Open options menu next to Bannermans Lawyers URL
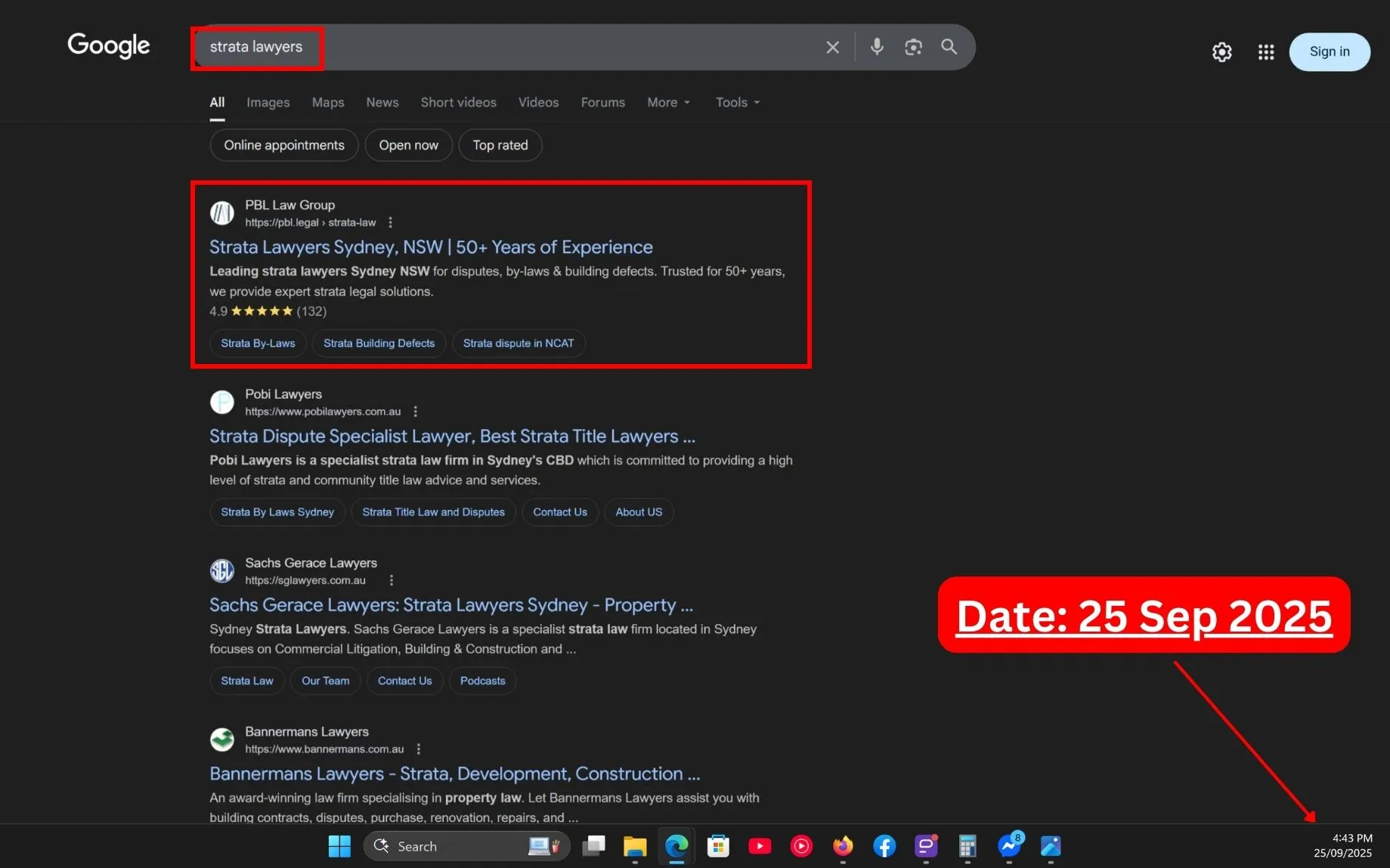 click(418, 749)
